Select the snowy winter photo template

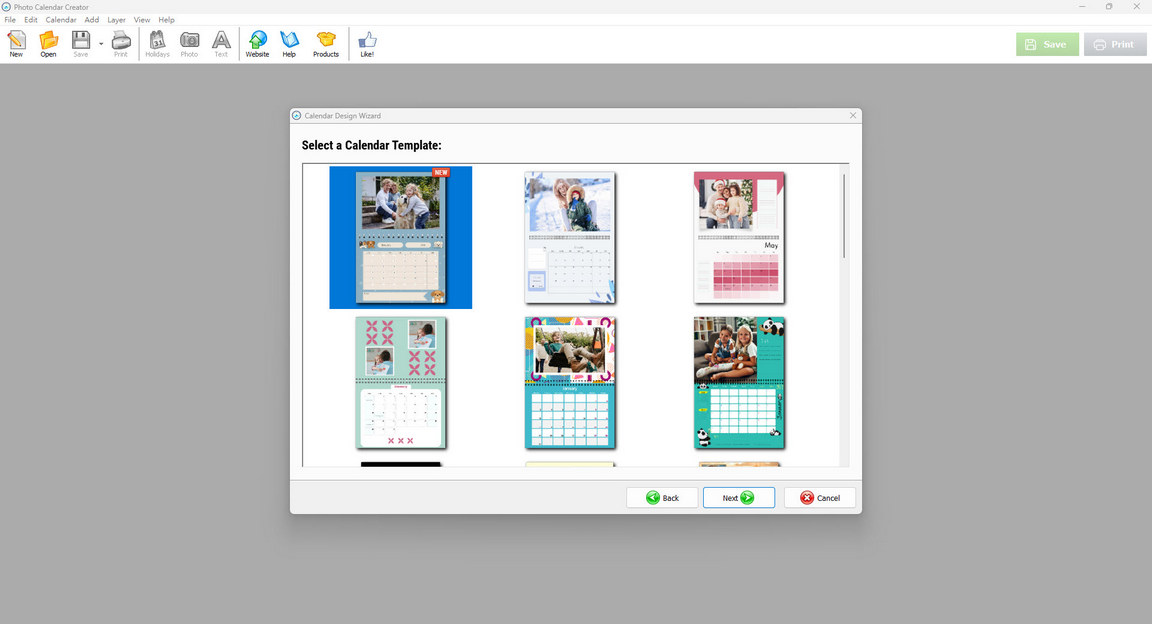[x=570, y=237]
